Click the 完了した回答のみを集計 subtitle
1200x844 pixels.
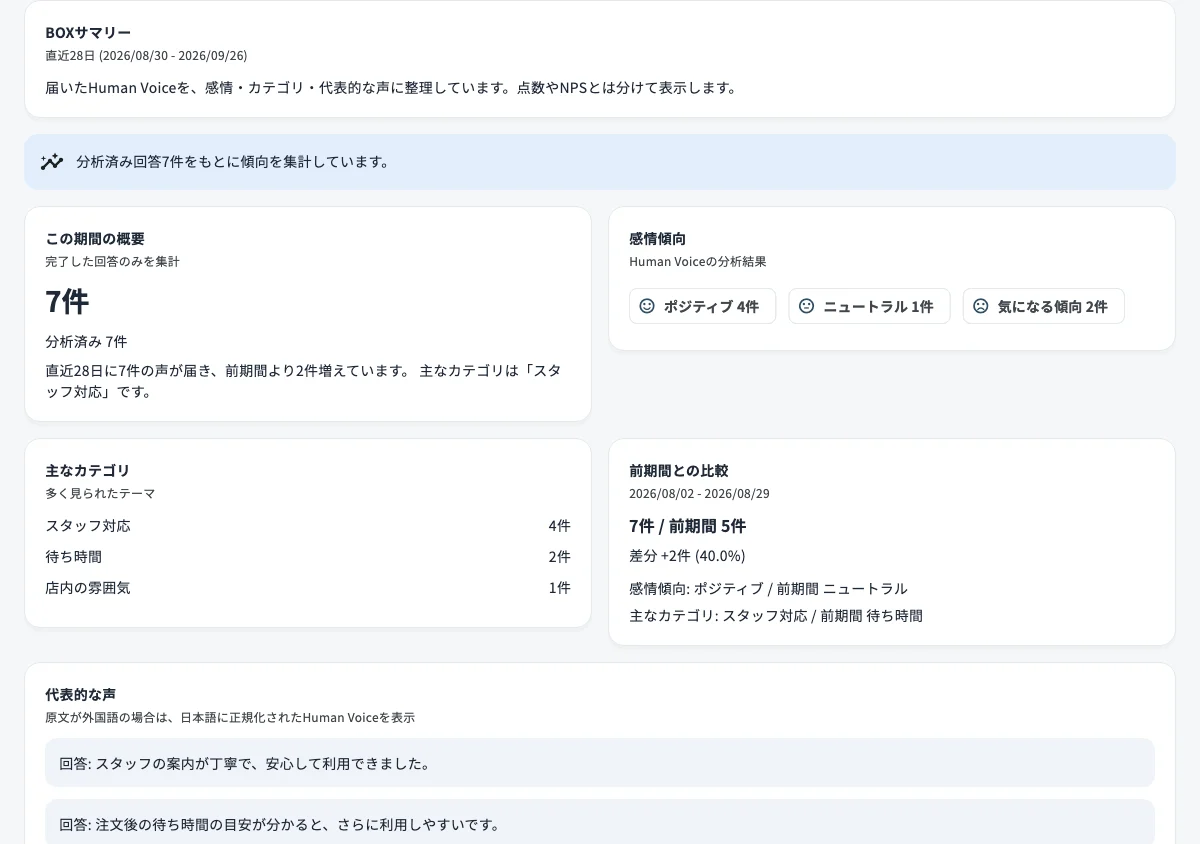point(112,262)
